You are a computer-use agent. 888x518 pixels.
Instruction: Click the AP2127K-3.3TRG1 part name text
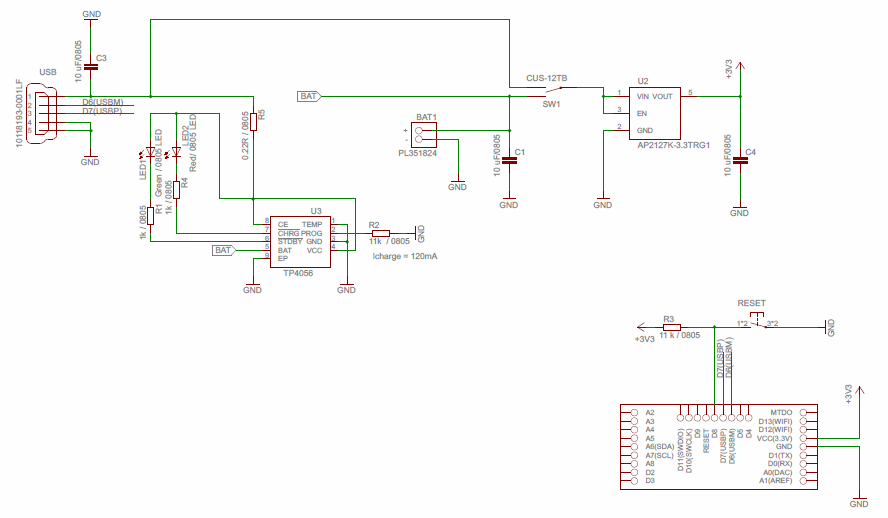coord(673,145)
